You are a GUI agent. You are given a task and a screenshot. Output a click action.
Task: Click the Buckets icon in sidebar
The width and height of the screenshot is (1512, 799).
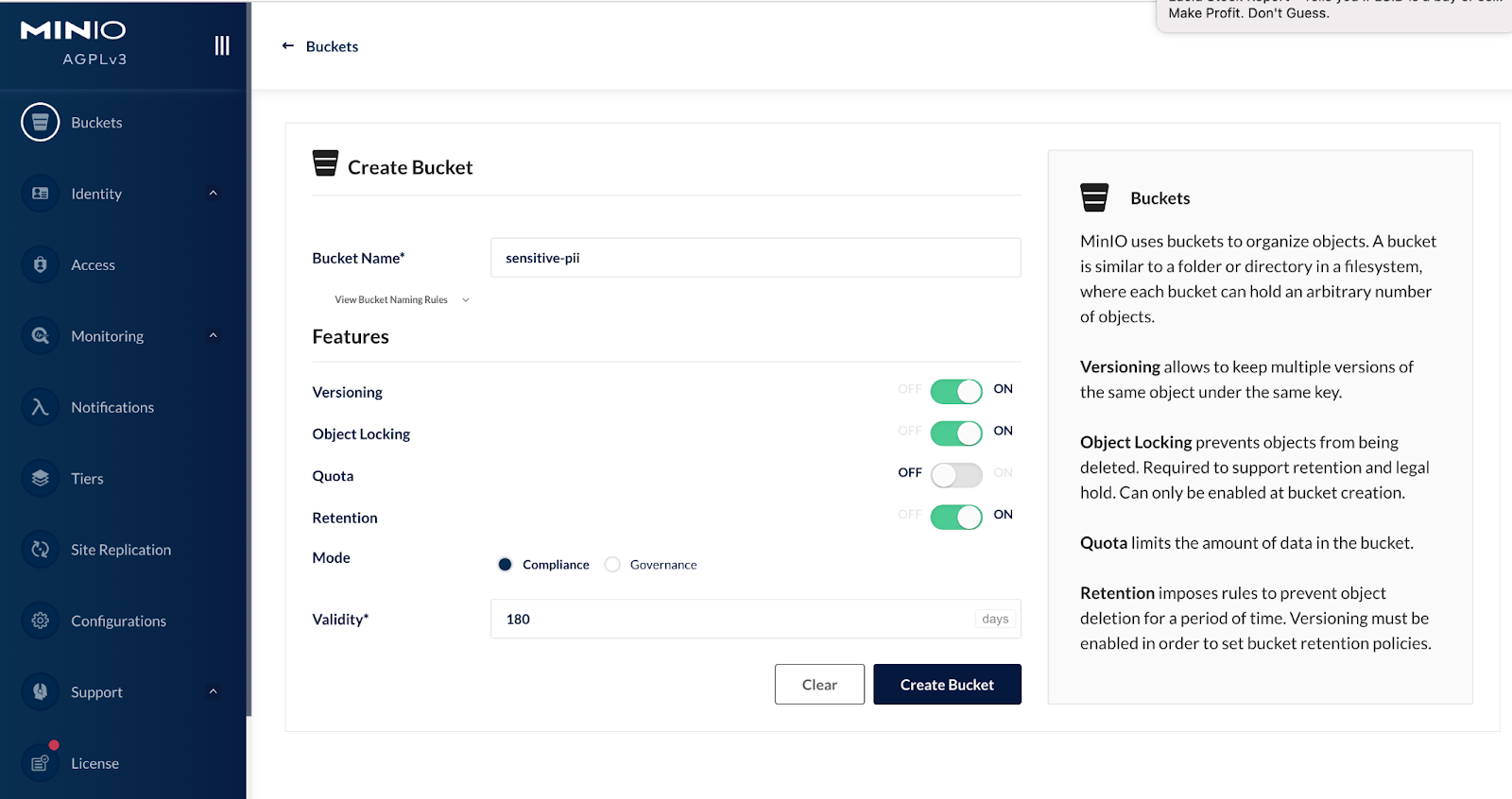40,122
